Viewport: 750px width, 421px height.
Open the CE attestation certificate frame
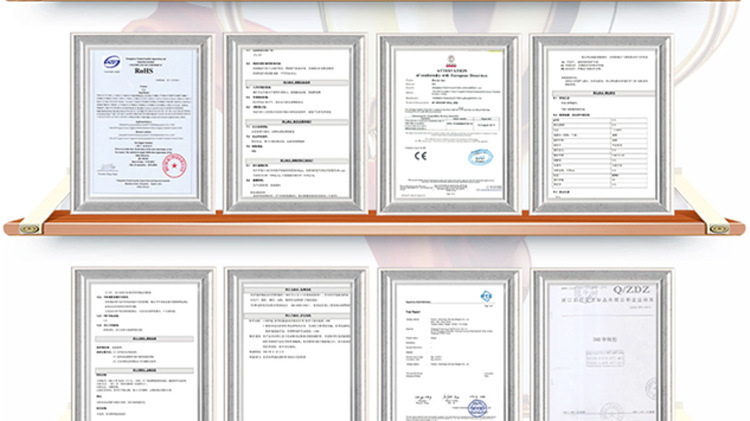click(x=449, y=123)
